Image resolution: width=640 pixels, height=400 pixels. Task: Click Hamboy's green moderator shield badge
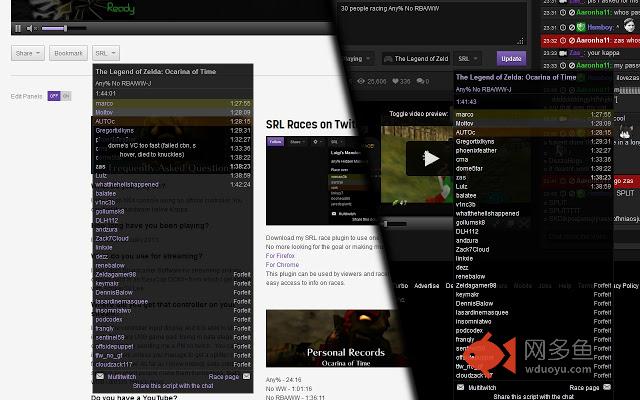pos(581,27)
